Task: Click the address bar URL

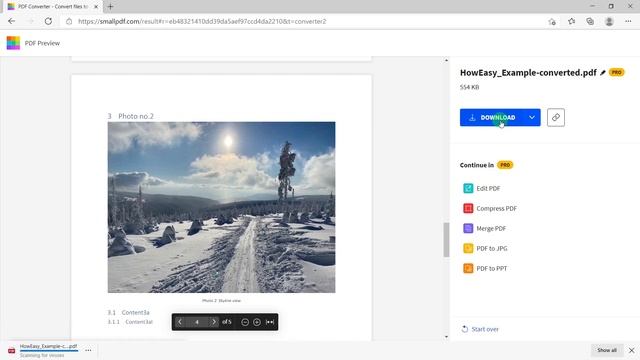Action: [x=202, y=21]
